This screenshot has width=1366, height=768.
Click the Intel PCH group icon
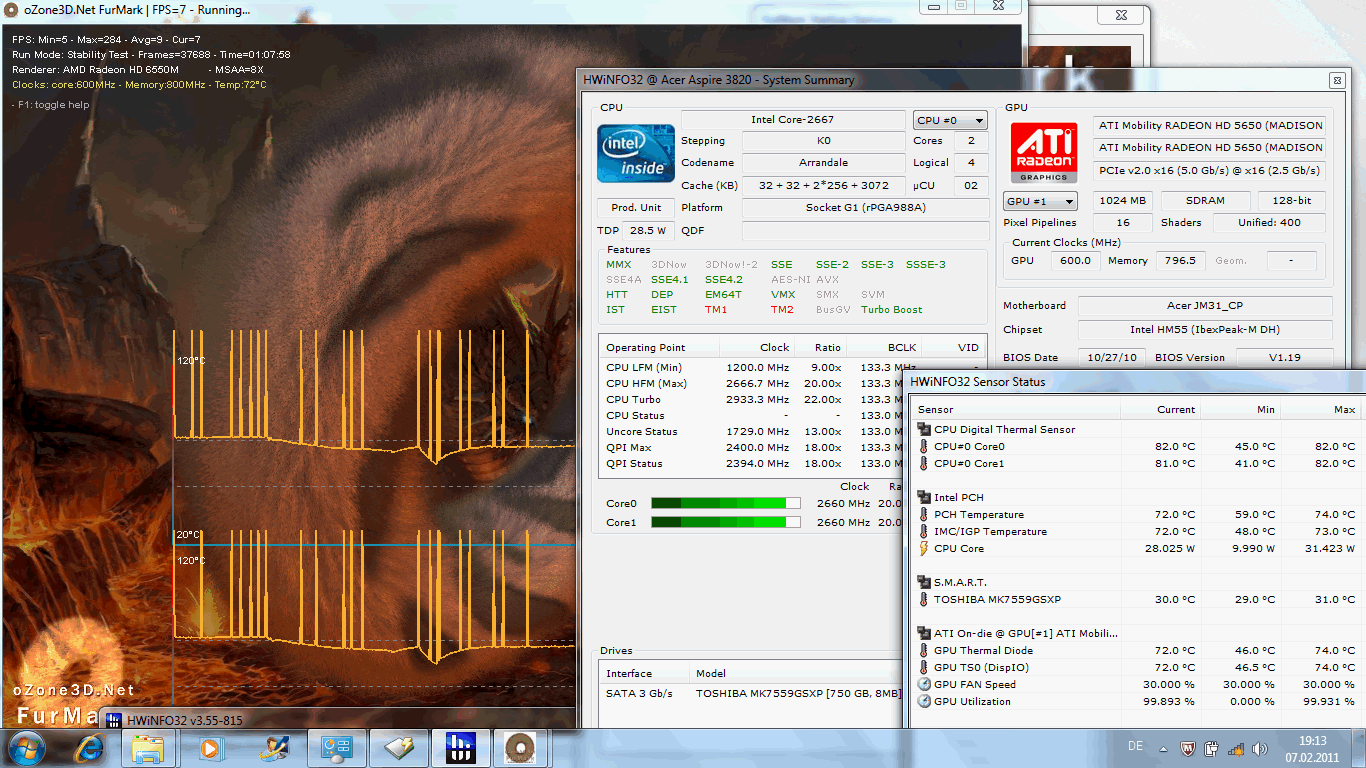pos(924,497)
